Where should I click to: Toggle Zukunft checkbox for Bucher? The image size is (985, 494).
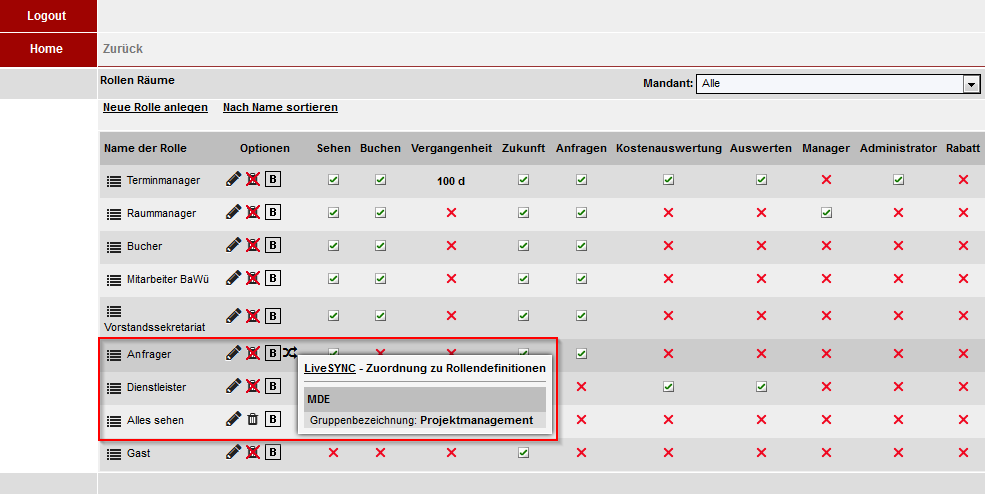pos(523,245)
